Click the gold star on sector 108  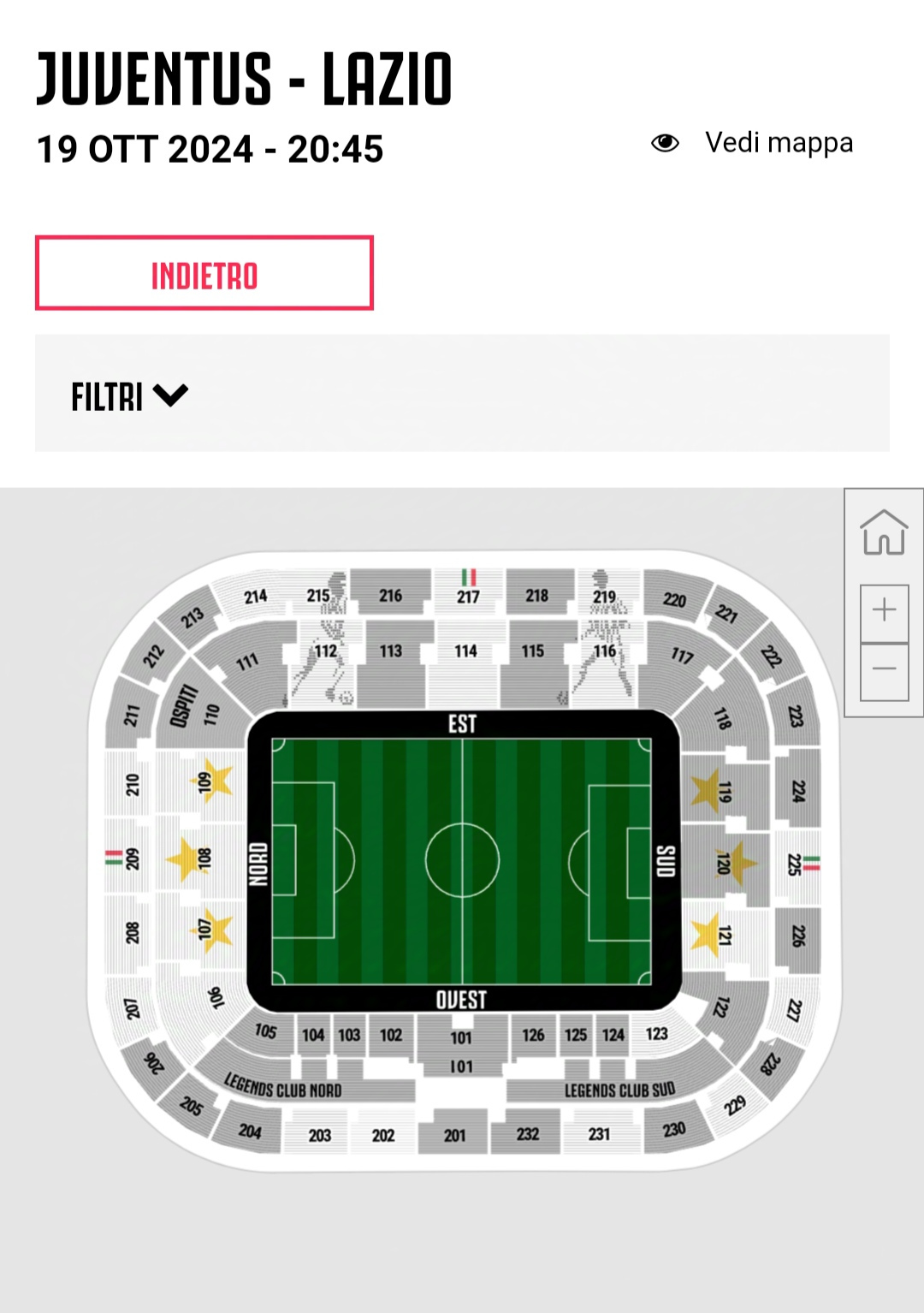click(x=184, y=858)
